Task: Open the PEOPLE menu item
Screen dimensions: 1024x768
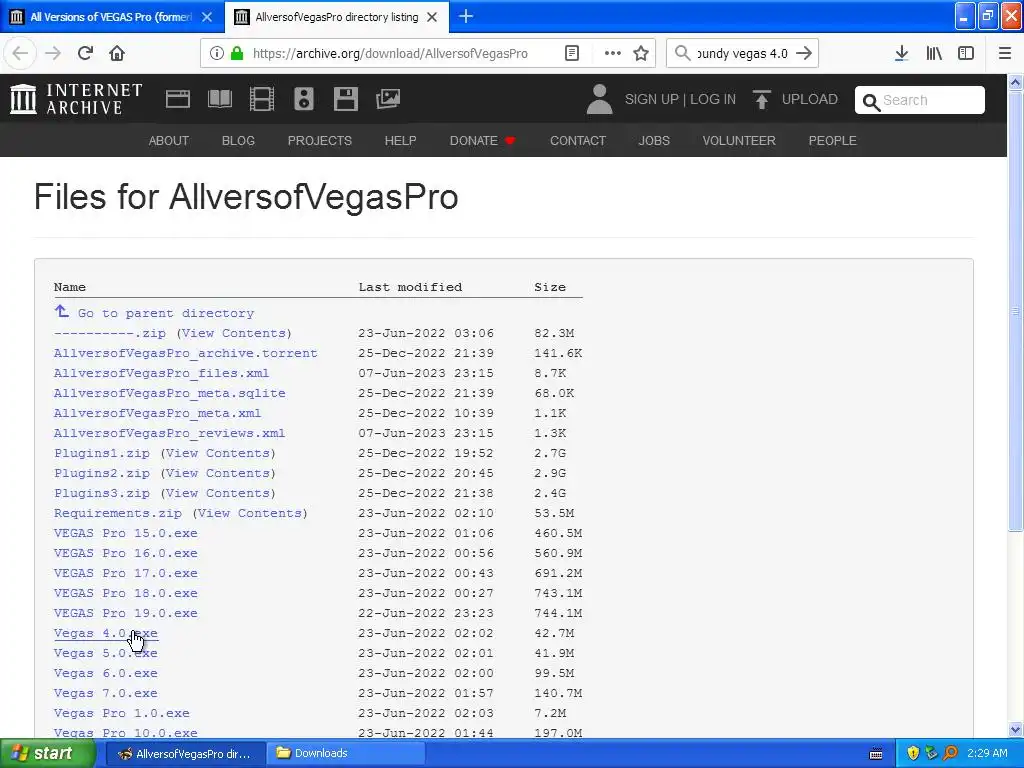Action: pyautogui.click(x=833, y=140)
